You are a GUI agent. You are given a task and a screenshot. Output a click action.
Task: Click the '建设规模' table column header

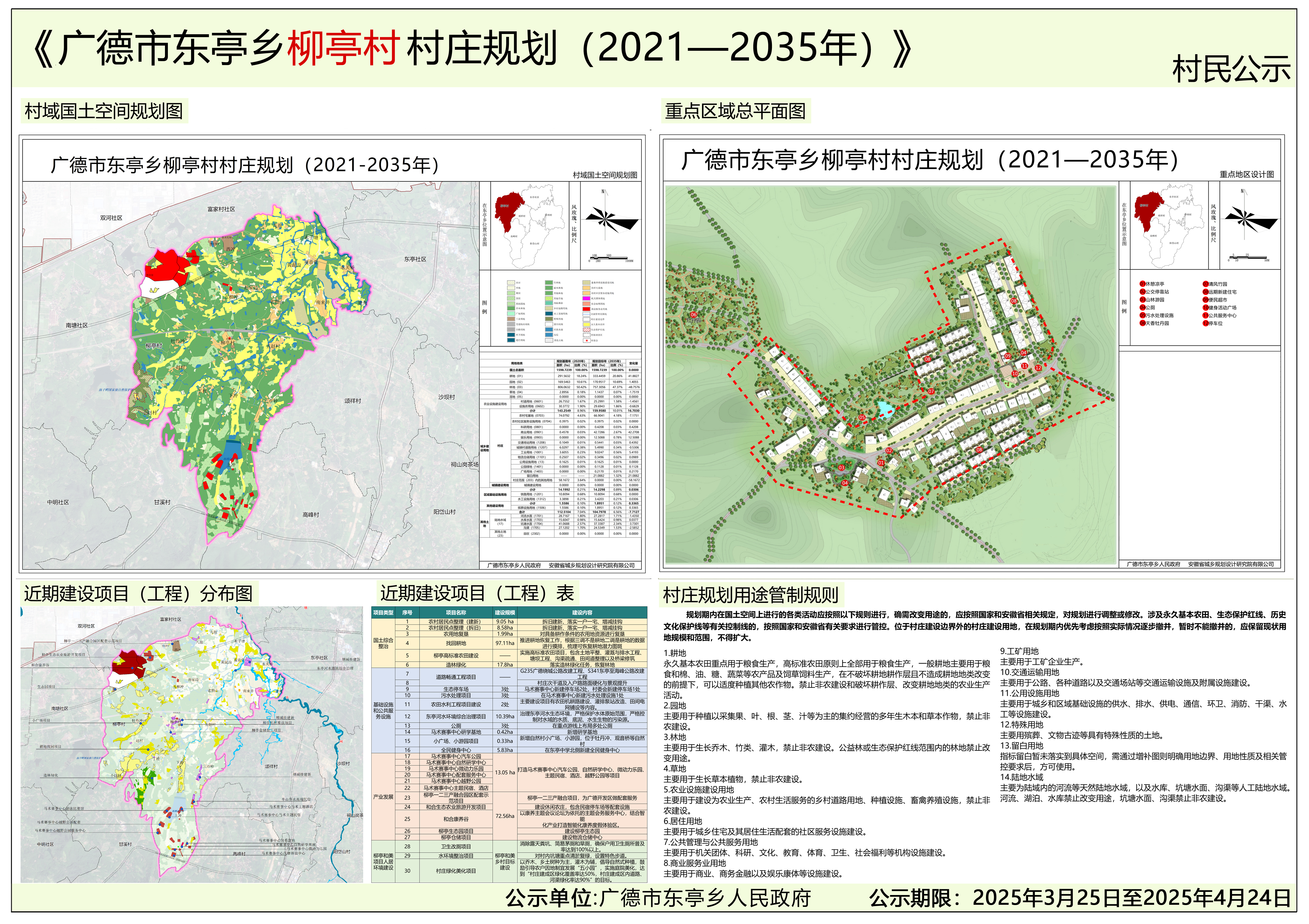[505, 612]
